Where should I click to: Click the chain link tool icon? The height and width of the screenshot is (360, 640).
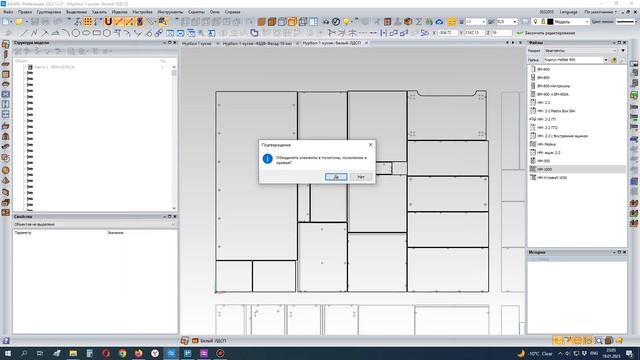point(158,33)
